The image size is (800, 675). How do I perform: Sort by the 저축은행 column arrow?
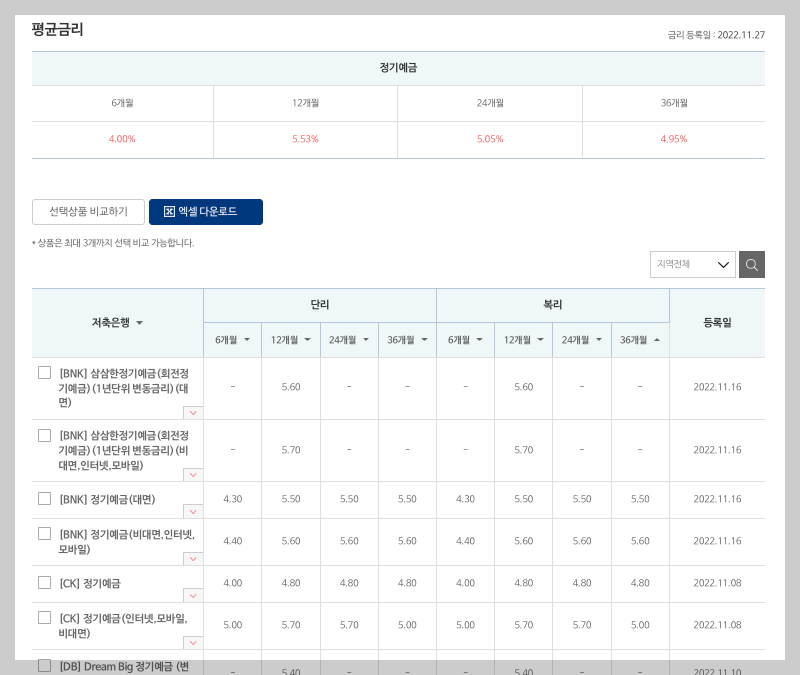pyautogui.click(x=140, y=323)
